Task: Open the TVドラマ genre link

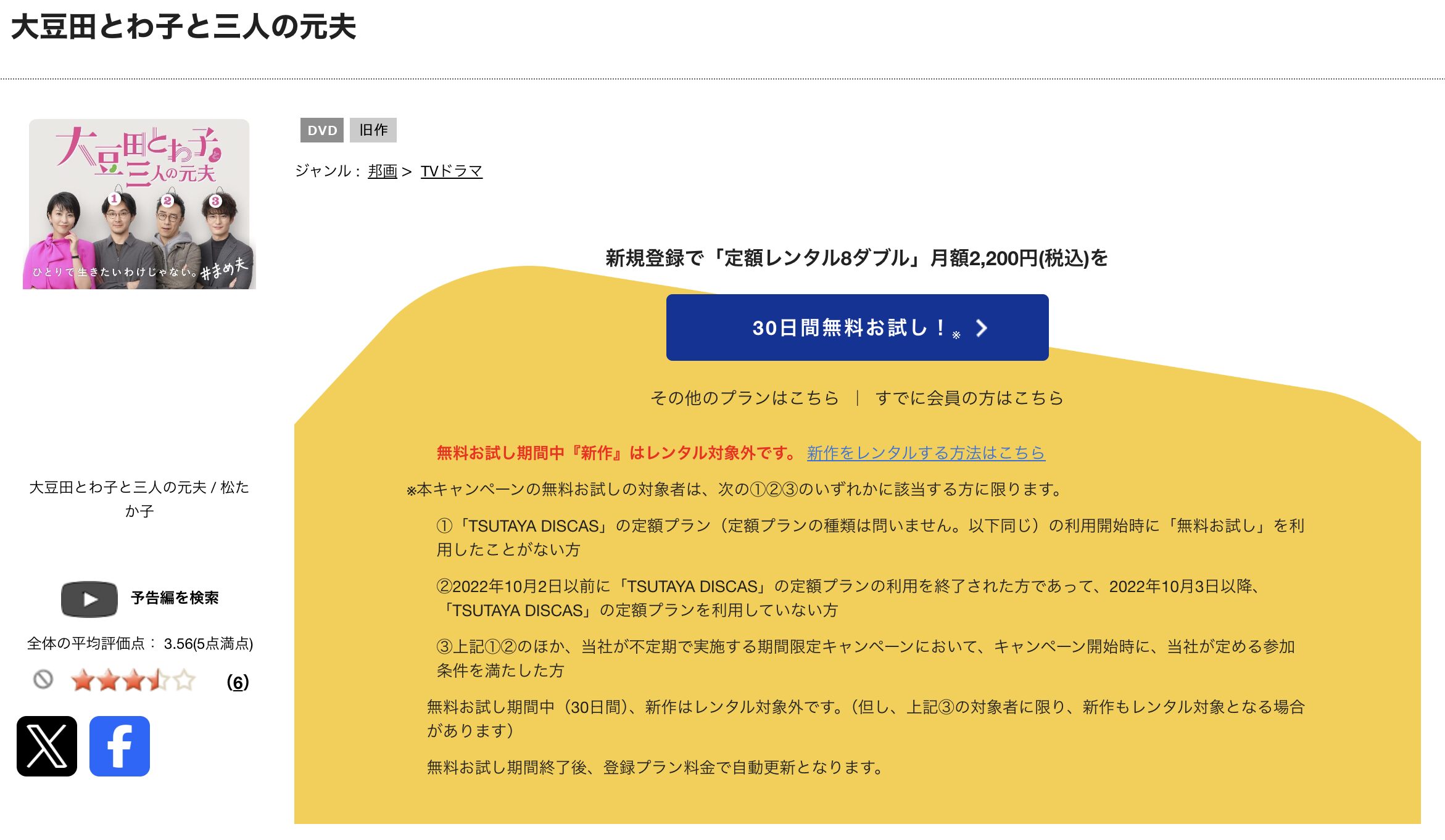Action: click(x=451, y=171)
